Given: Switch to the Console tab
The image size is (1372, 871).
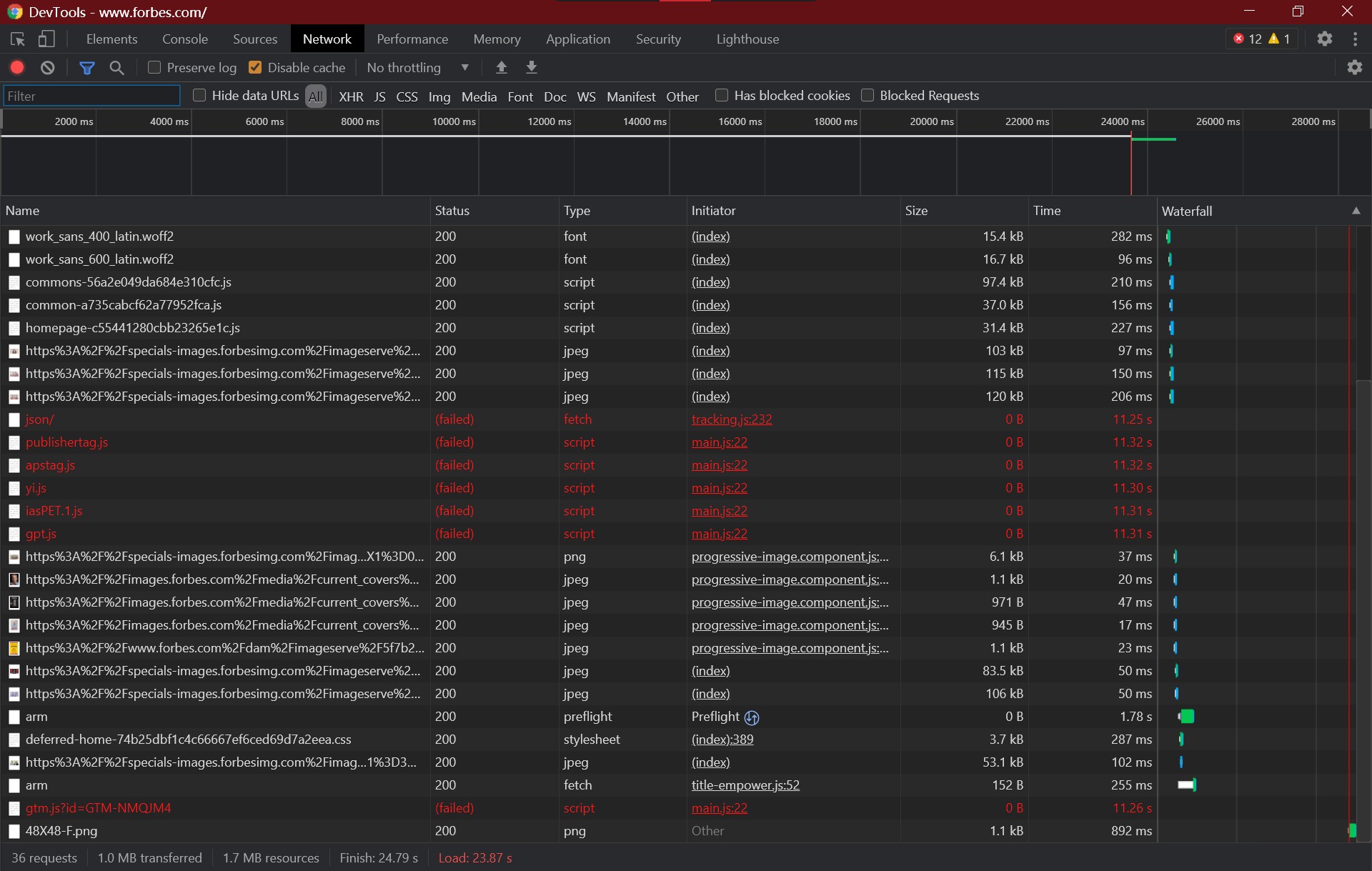Looking at the screenshot, I should tap(185, 39).
